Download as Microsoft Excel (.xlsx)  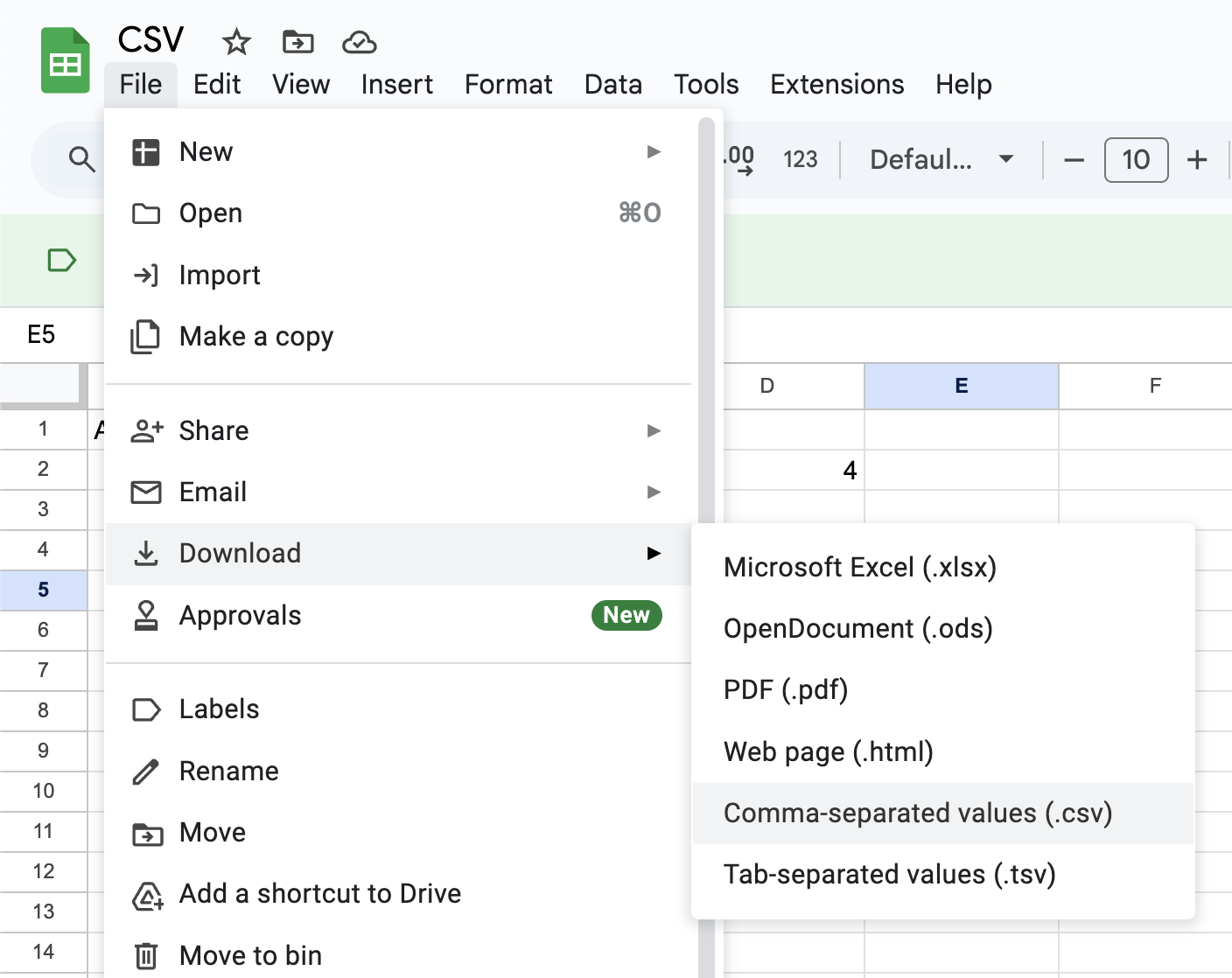pyautogui.click(x=943, y=568)
